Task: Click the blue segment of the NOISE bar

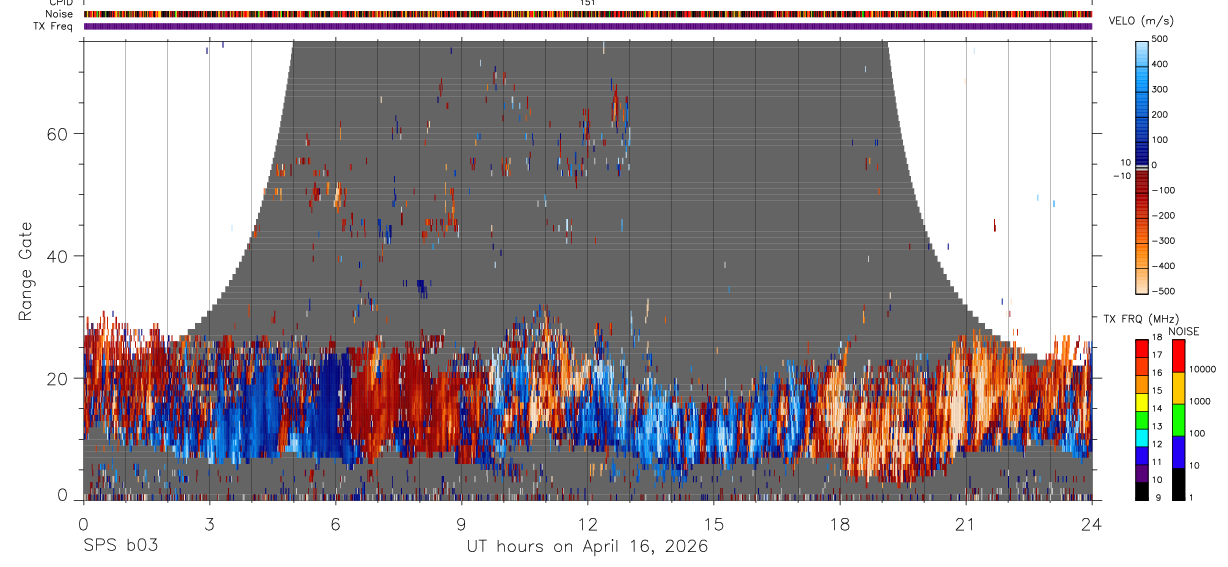Action: (x=1179, y=452)
